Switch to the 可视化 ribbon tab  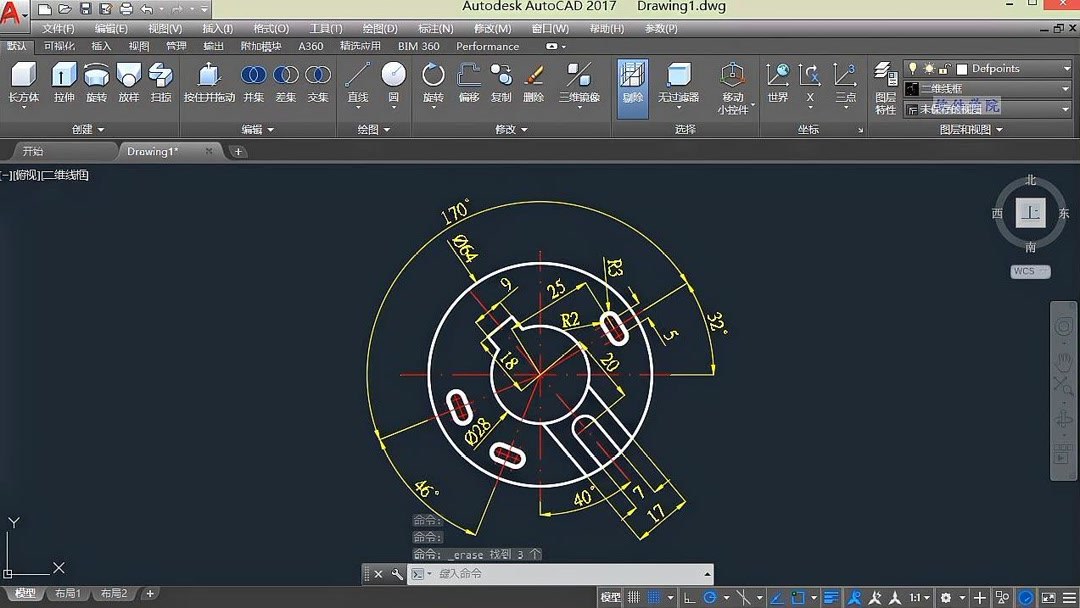(x=58, y=45)
